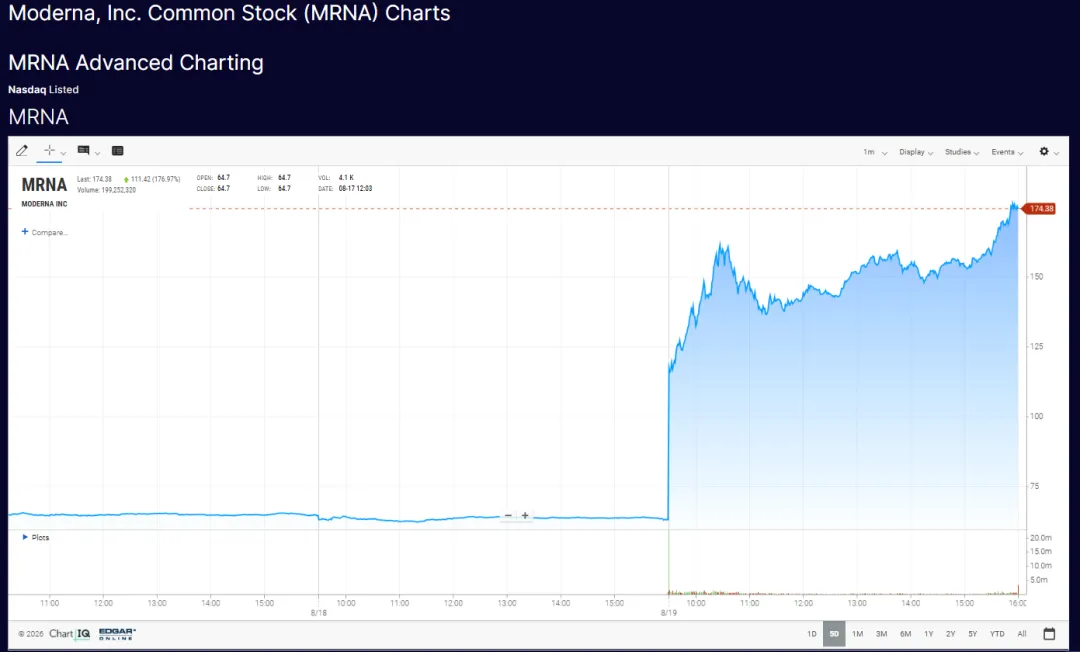Image resolution: width=1080 pixels, height=652 pixels.
Task: Click the 'Last: 174.38' value
Action: [x=94, y=179]
